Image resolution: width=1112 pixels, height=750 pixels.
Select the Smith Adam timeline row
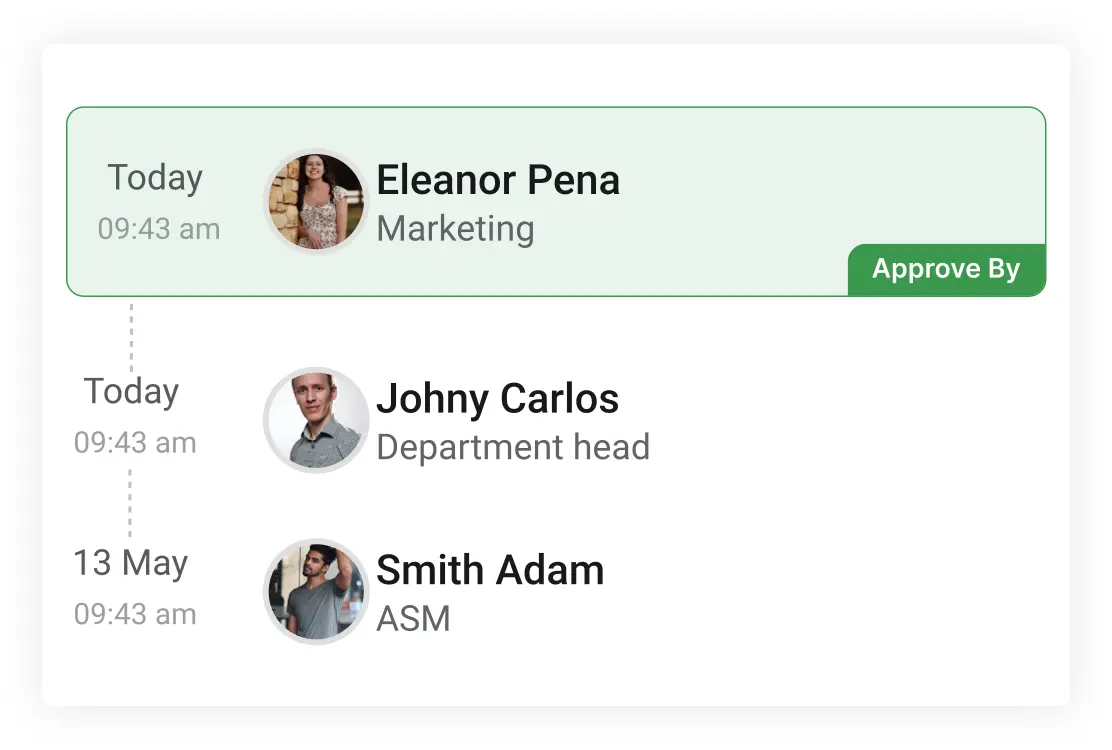pos(556,592)
